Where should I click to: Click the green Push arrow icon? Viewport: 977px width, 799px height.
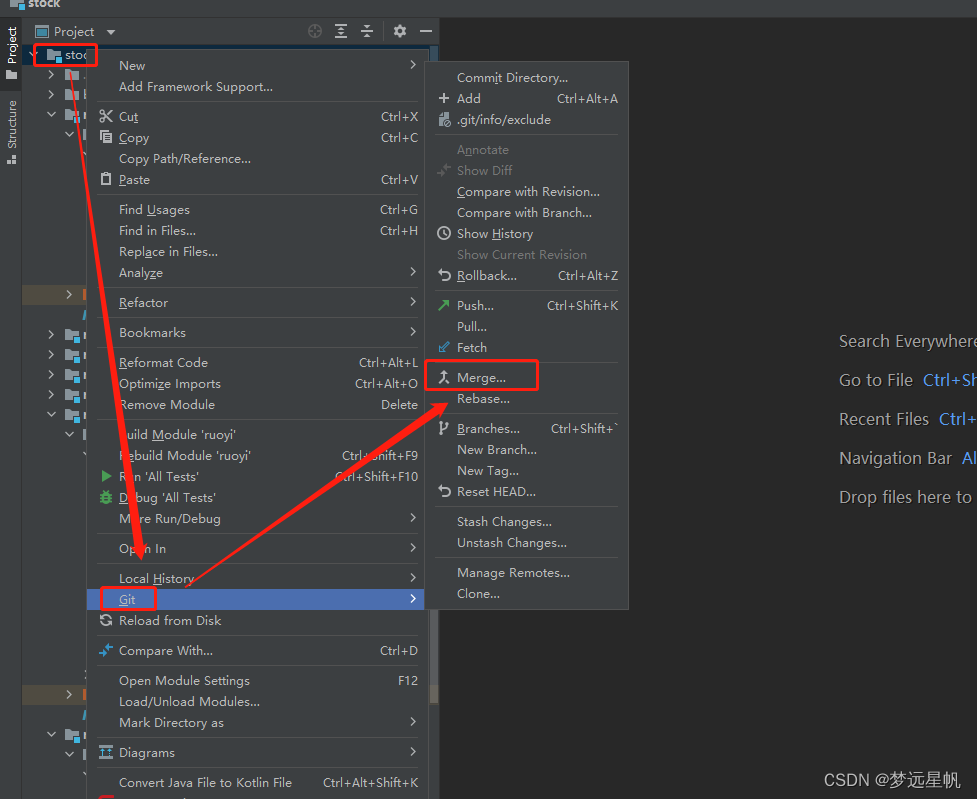[444, 305]
